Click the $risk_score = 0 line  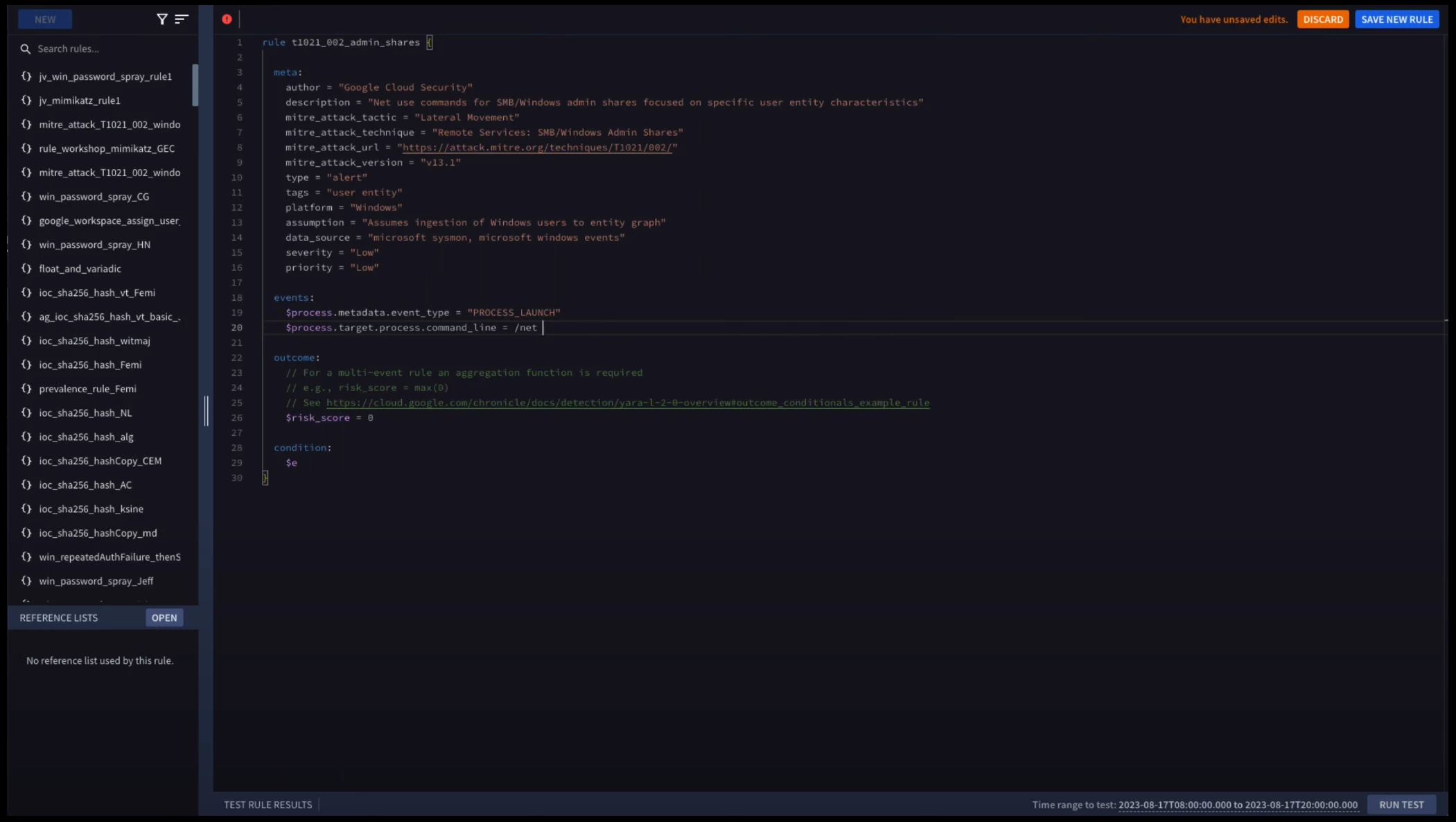329,418
